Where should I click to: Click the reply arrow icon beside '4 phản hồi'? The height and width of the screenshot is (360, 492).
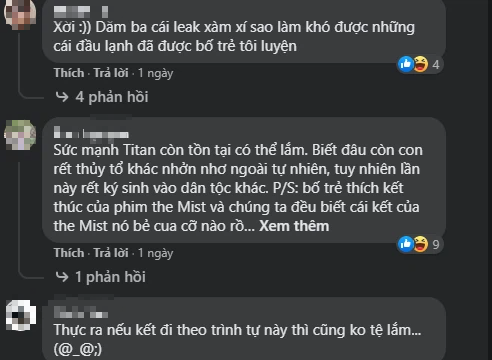[x=62, y=97]
